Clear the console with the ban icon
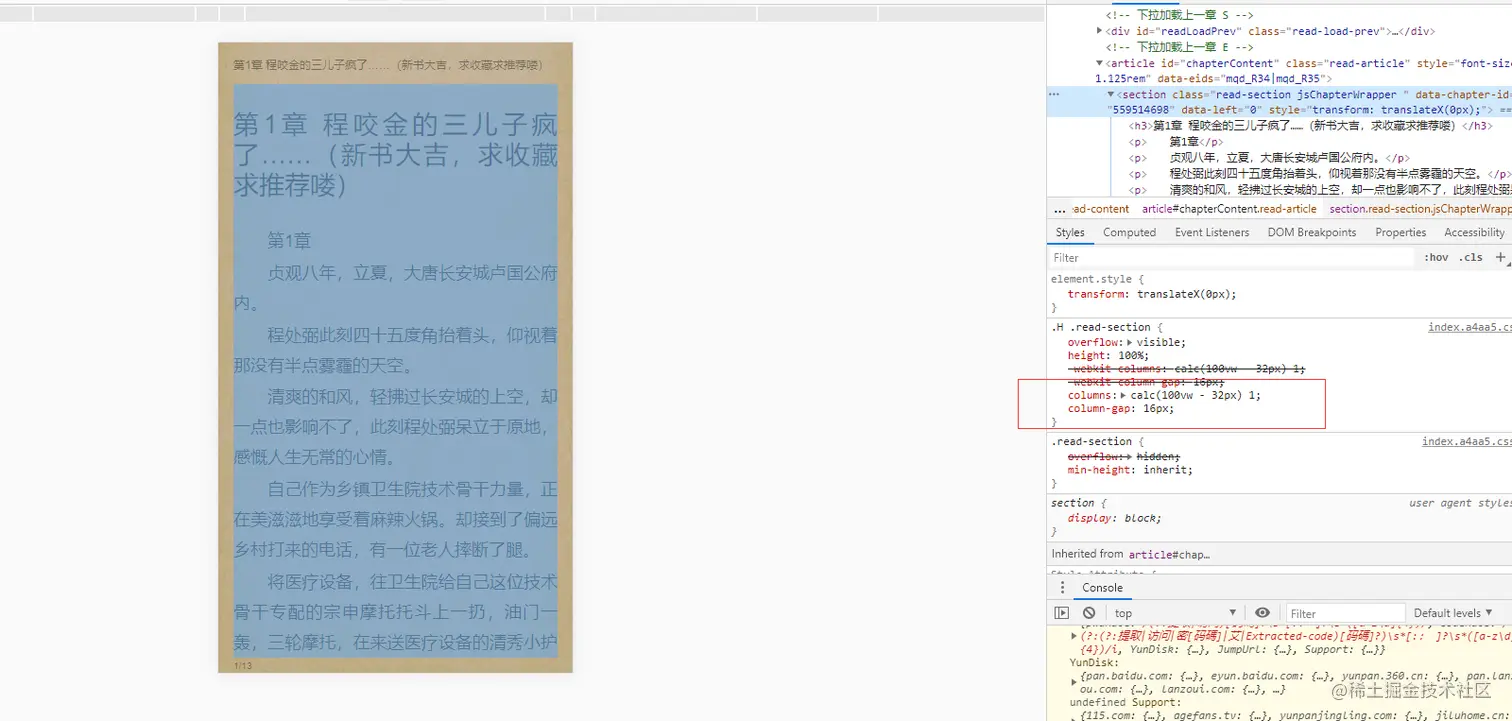Viewport: 1512px width, 721px height. 1089,613
